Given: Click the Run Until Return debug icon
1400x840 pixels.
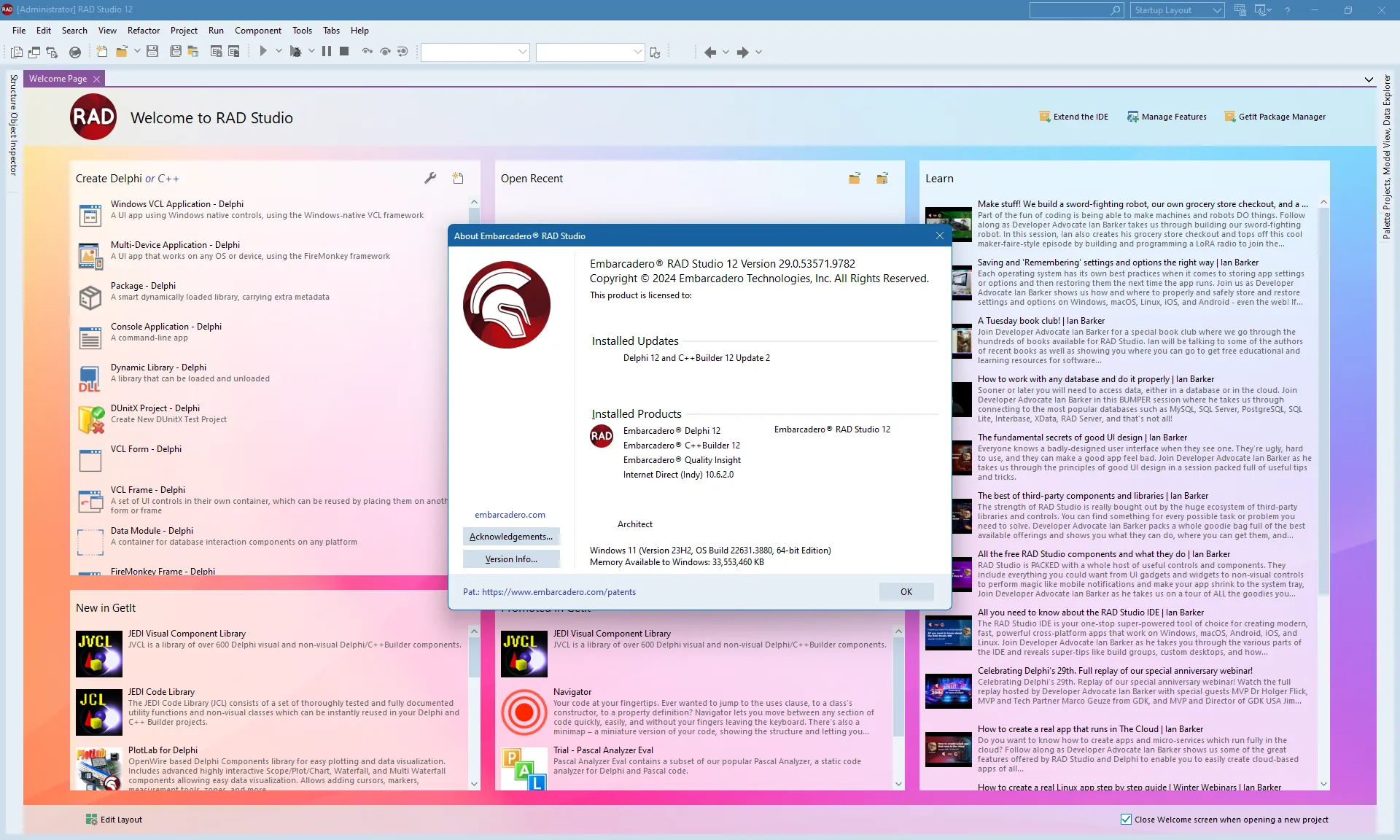Looking at the screenshot, I should 402,52.
